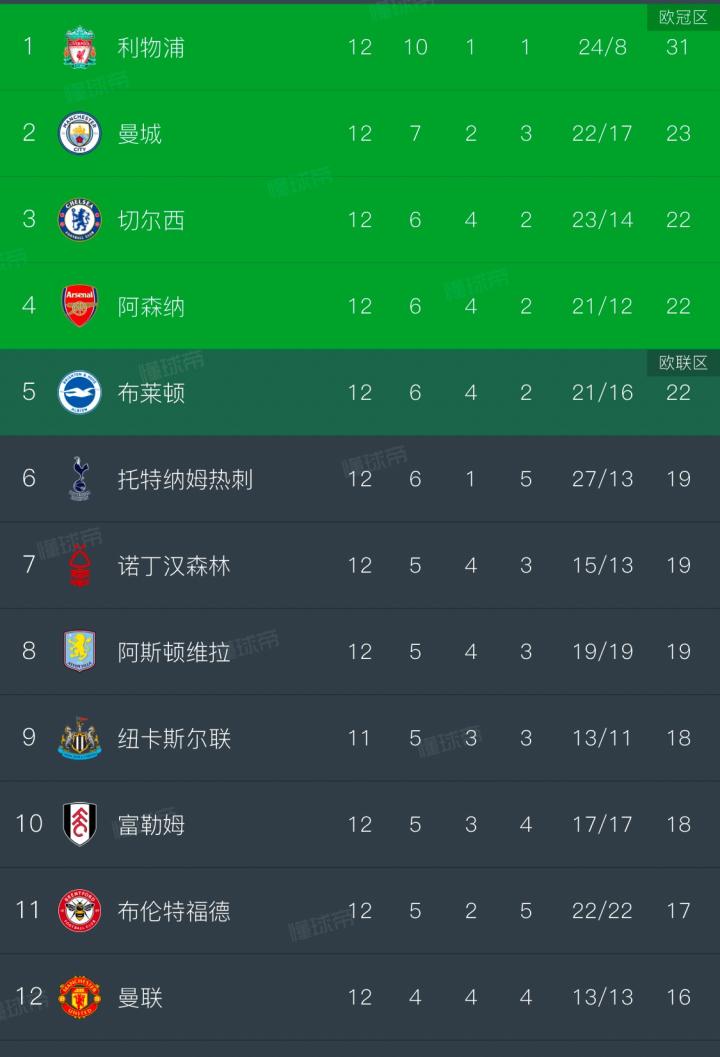The height and width of the screenshot is (1057, 720).
Task: Tap the Brentford club crest
Action: (x=79, y=910)
